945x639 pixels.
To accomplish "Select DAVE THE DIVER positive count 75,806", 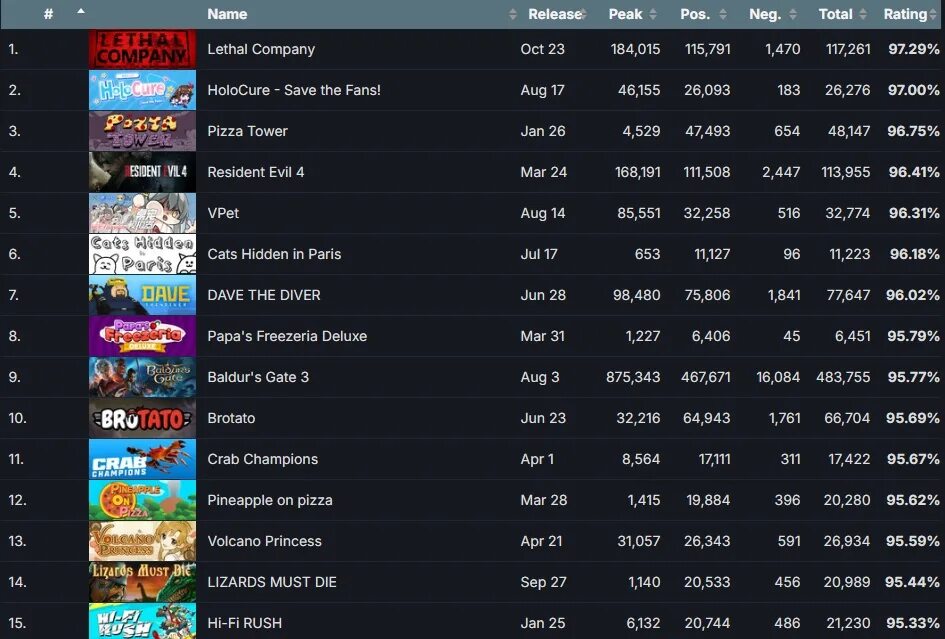I will (x=707, y=295).
